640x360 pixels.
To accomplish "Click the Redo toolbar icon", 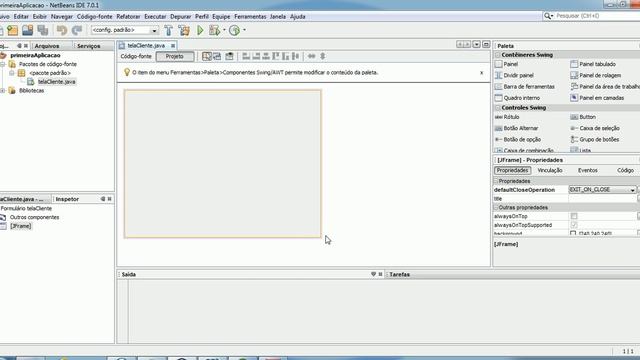I will 77,30.
